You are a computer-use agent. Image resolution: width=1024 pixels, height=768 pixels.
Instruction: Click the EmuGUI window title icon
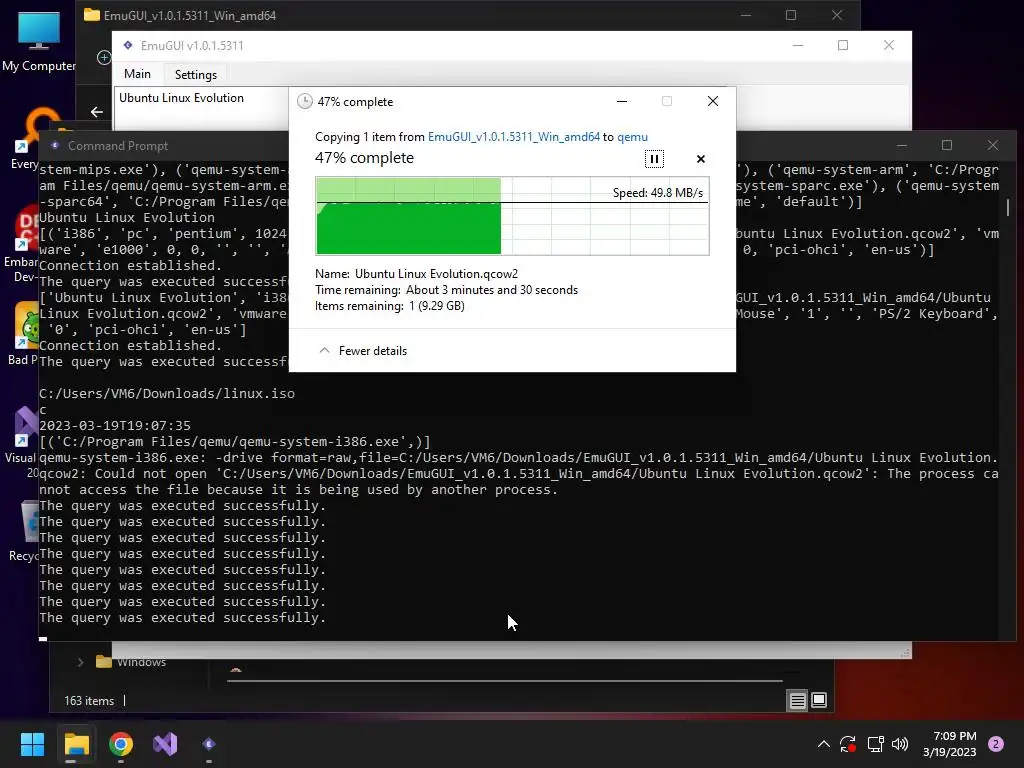128,46
